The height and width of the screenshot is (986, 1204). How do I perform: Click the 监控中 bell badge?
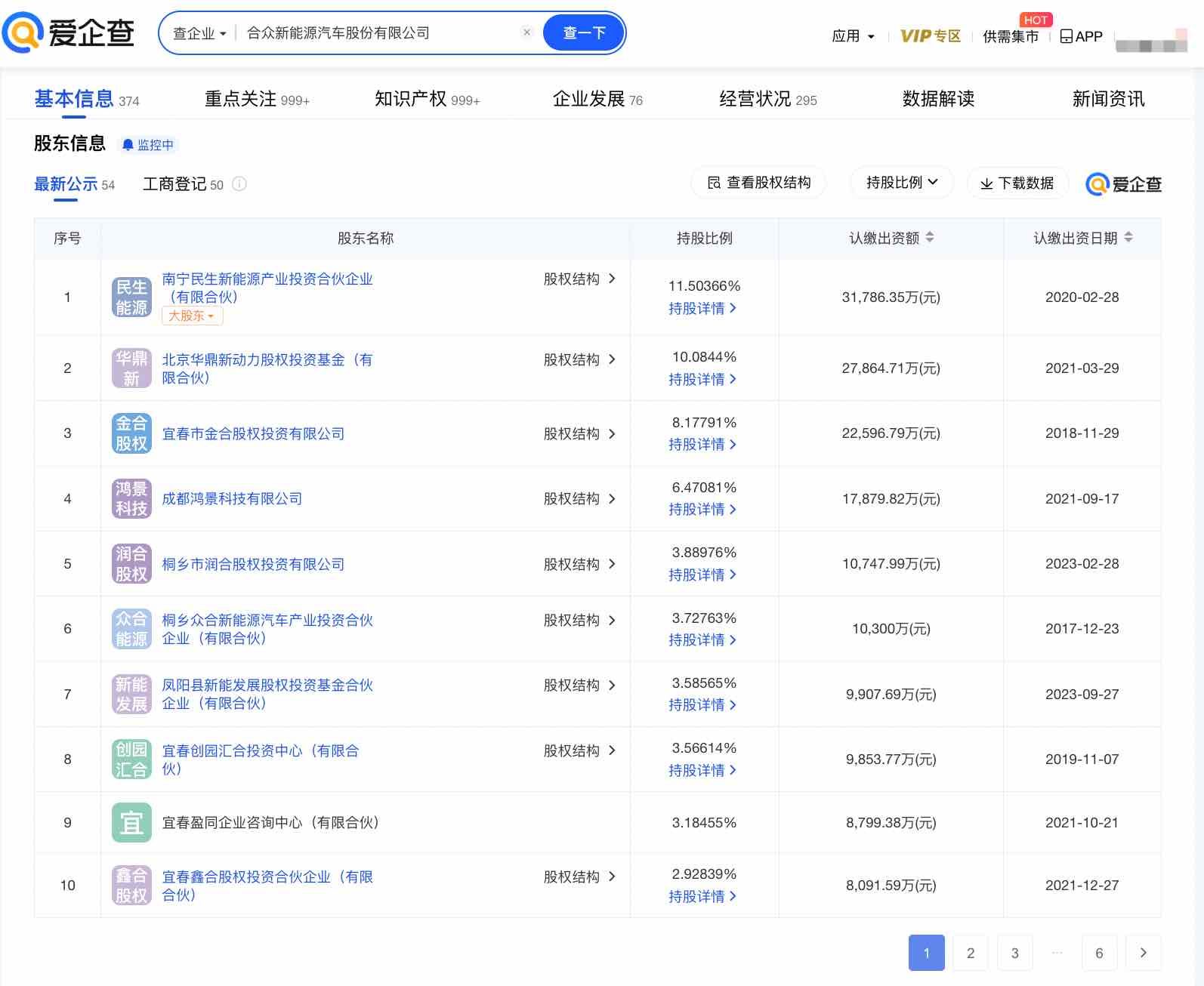[148, 144]
